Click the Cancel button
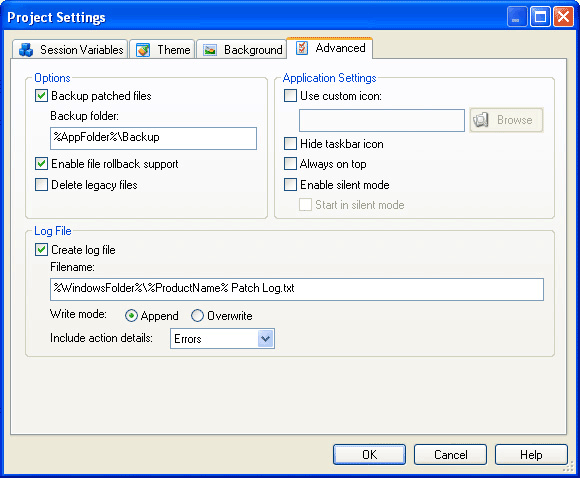The height and width of the screenshot is (478, 580). [x=450, y=454]
